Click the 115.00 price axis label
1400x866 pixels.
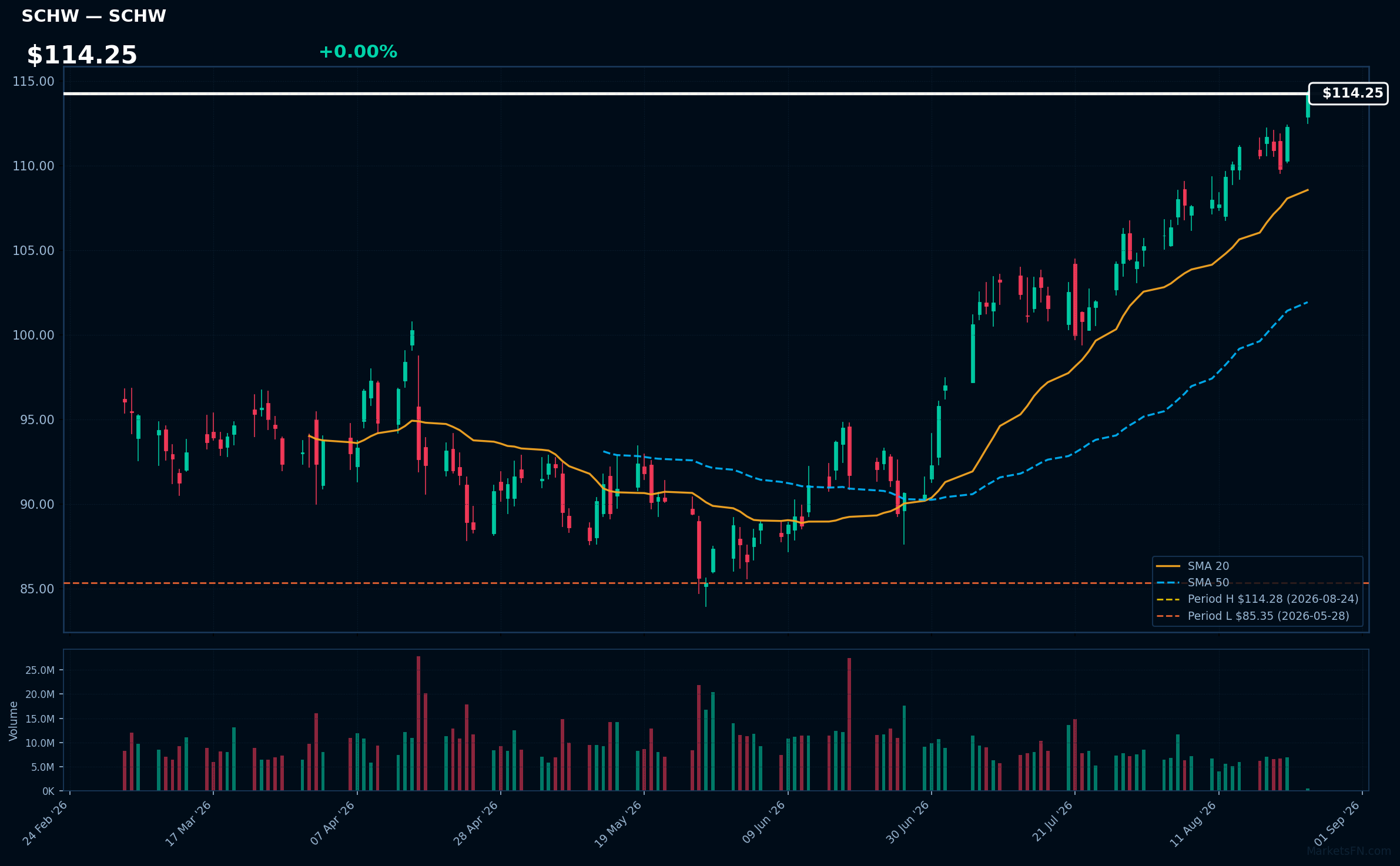34,81
